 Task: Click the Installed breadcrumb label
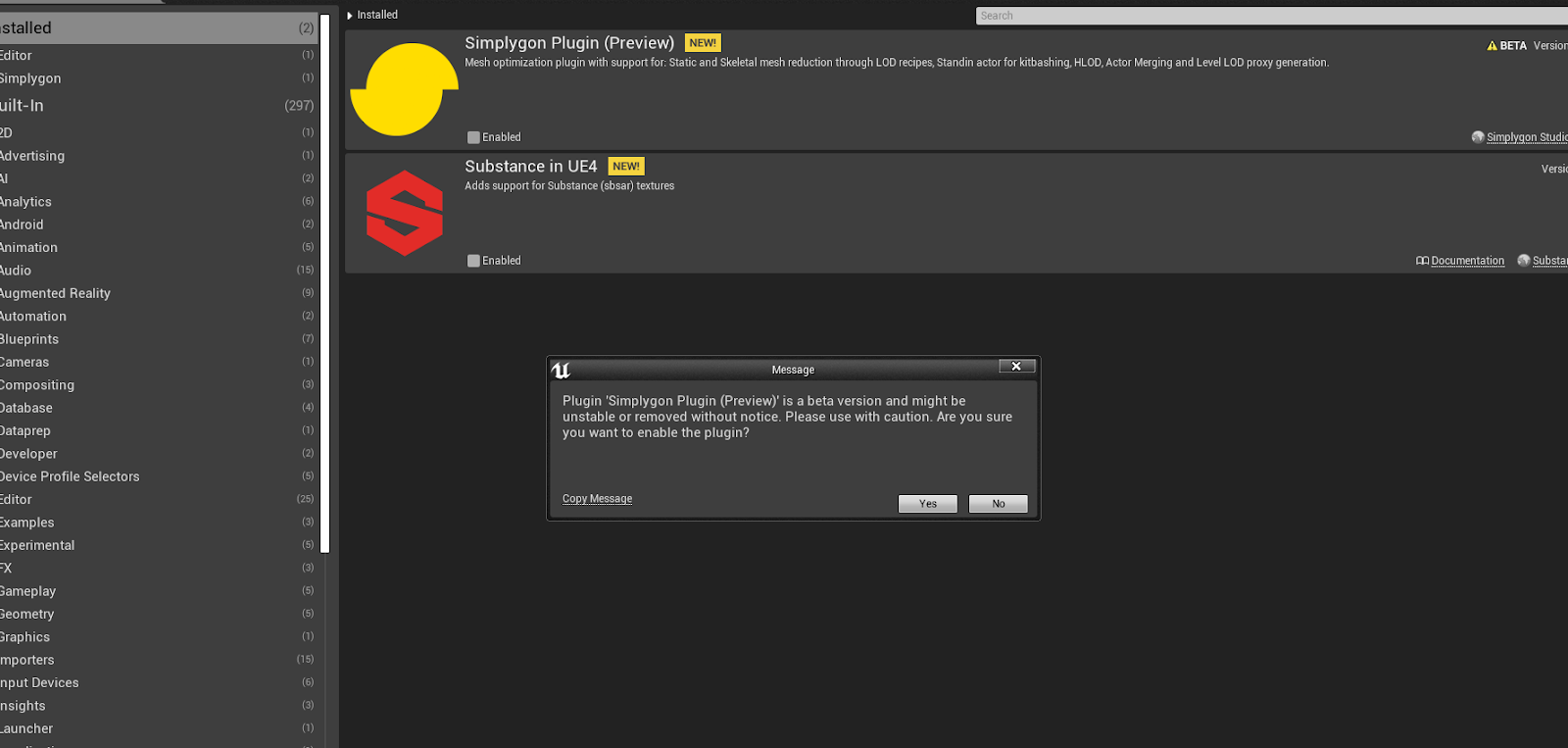tap(377, 15)
